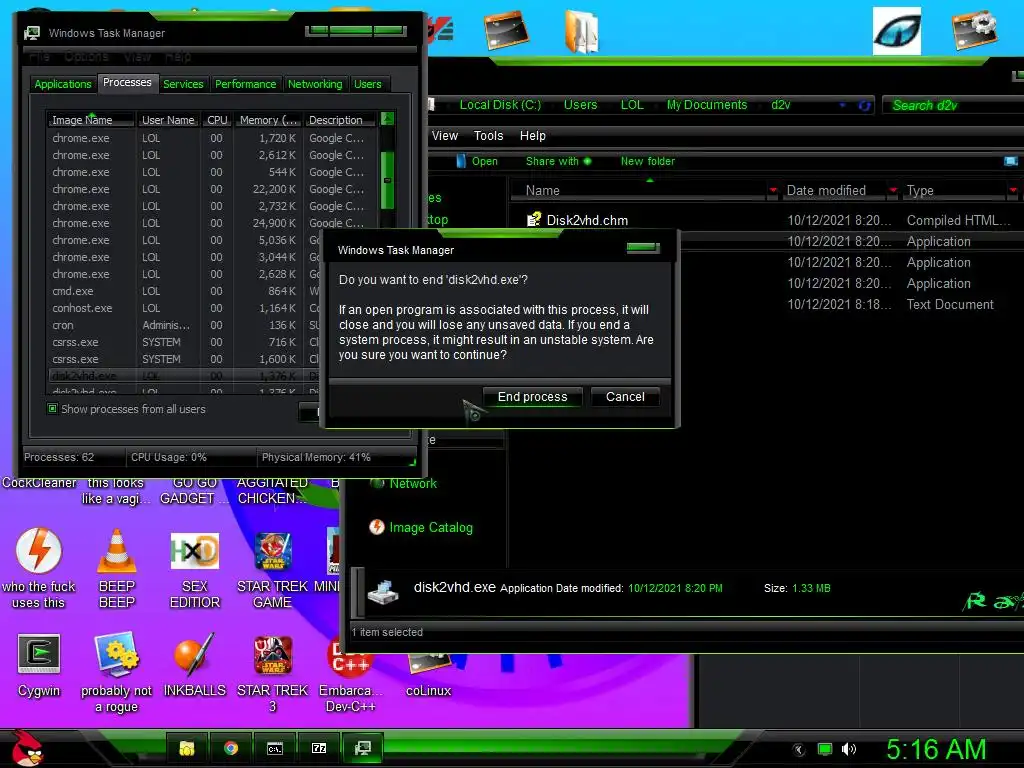1024x768 pixels.
Task: Launch Chrome from the taskbar
Action: click(231, 748)
